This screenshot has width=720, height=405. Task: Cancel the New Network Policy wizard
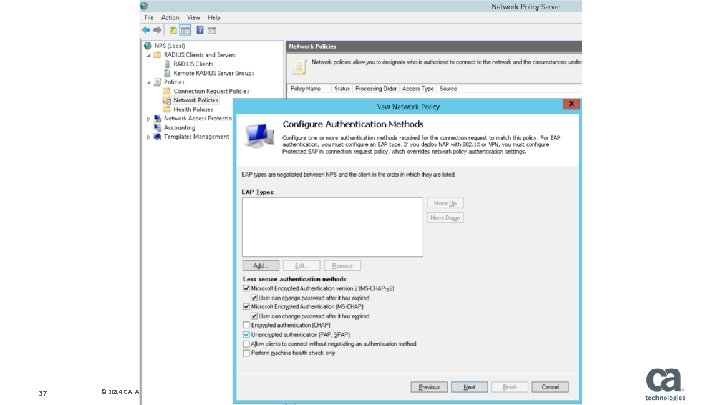click(x=550, y=387)
